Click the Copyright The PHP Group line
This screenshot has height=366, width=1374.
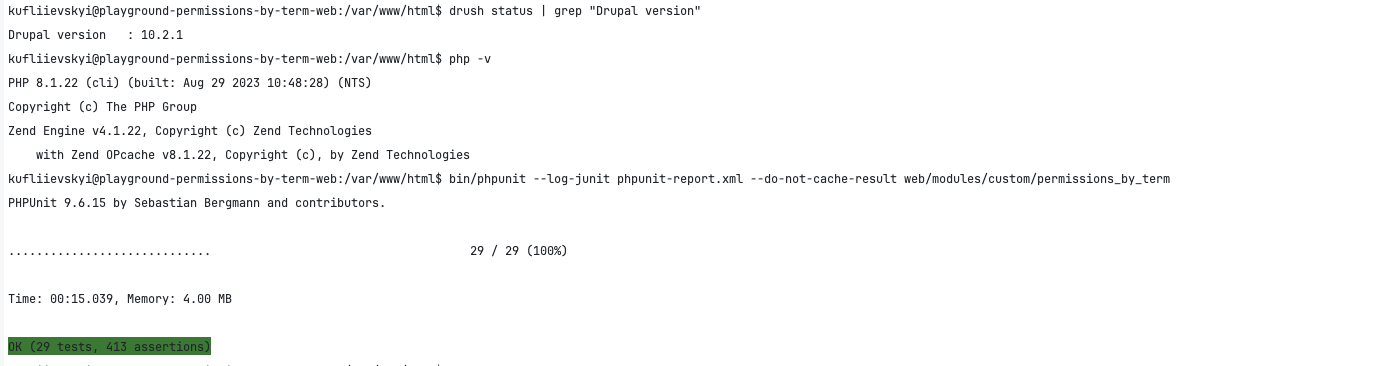[102, 107]
